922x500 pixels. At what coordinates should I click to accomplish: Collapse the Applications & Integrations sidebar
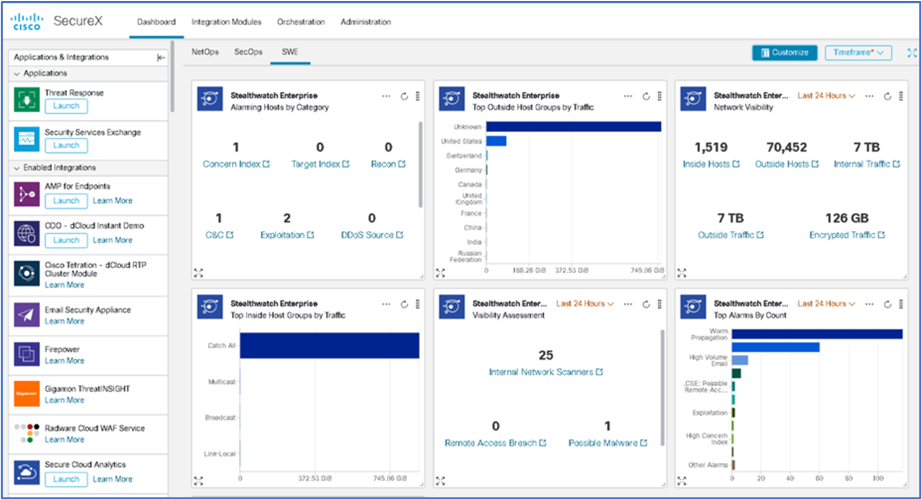click(161, 57)
